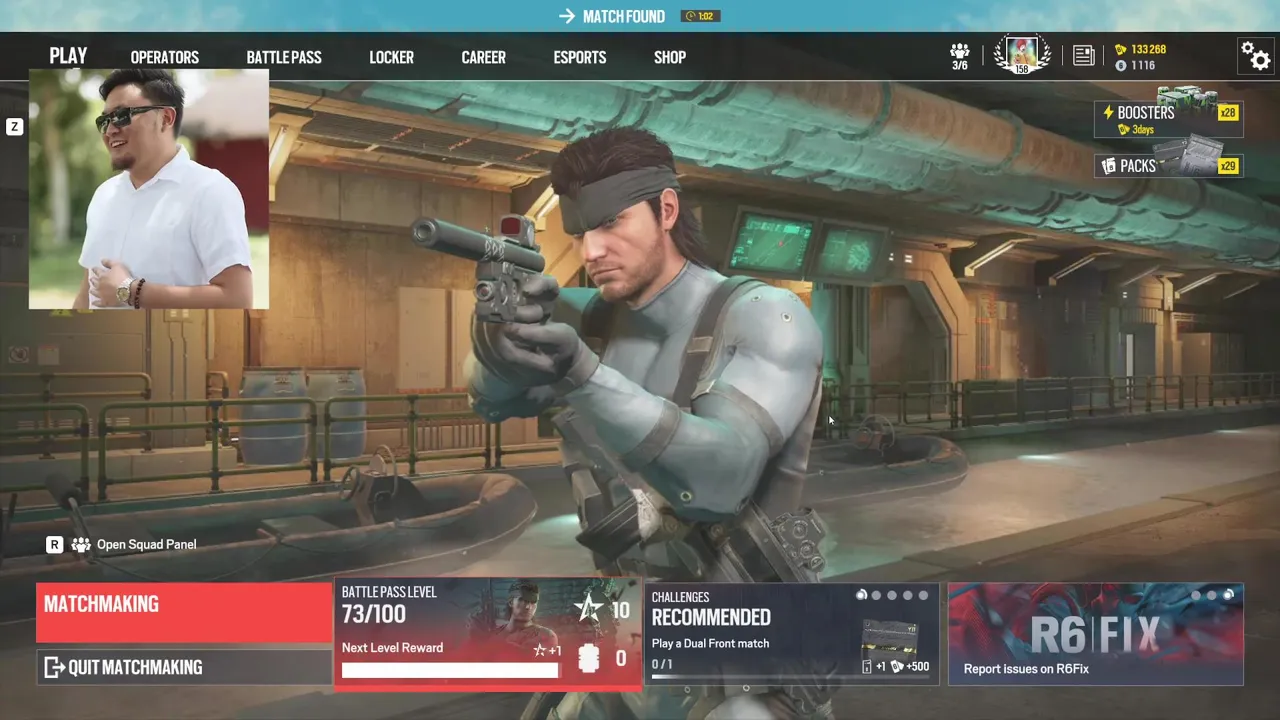The height and width of the screenshot is (720, 1280).
Task: Click the 'Play a Dual Front match' text
Action: pos(710,644)
